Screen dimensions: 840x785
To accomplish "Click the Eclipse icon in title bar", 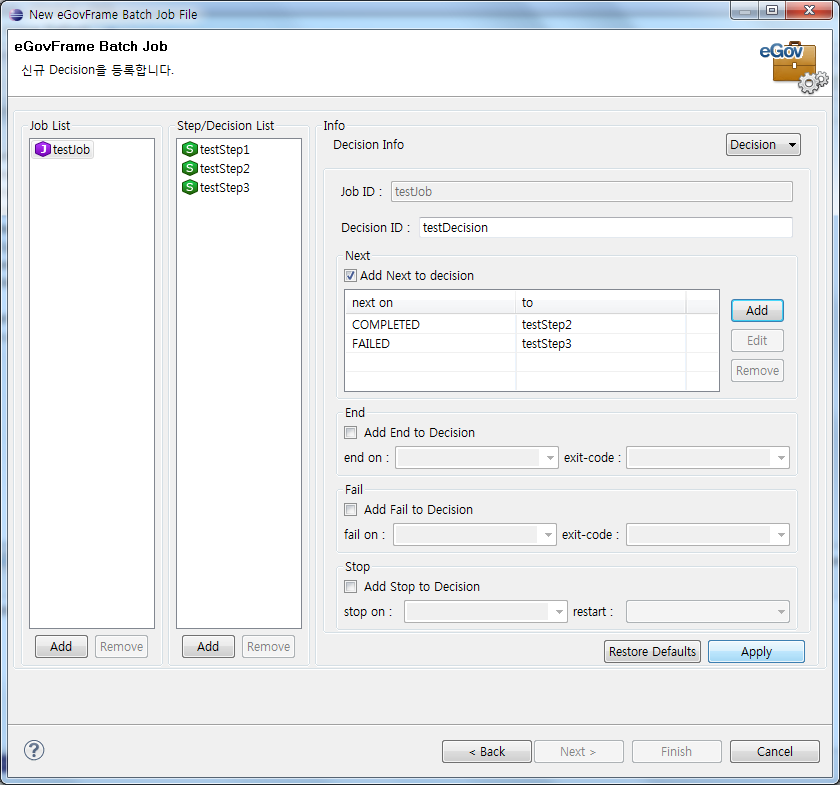I will pyautogui.click(x=17, y=14).
